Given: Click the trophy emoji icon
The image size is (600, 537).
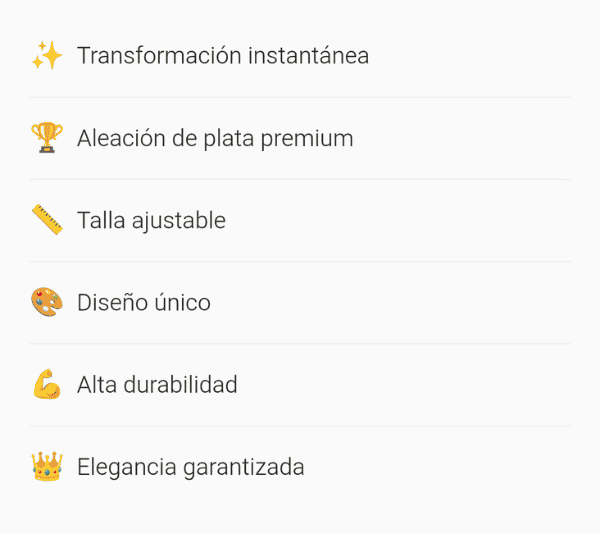Looking at the screenshot, I should click(47, 138).
